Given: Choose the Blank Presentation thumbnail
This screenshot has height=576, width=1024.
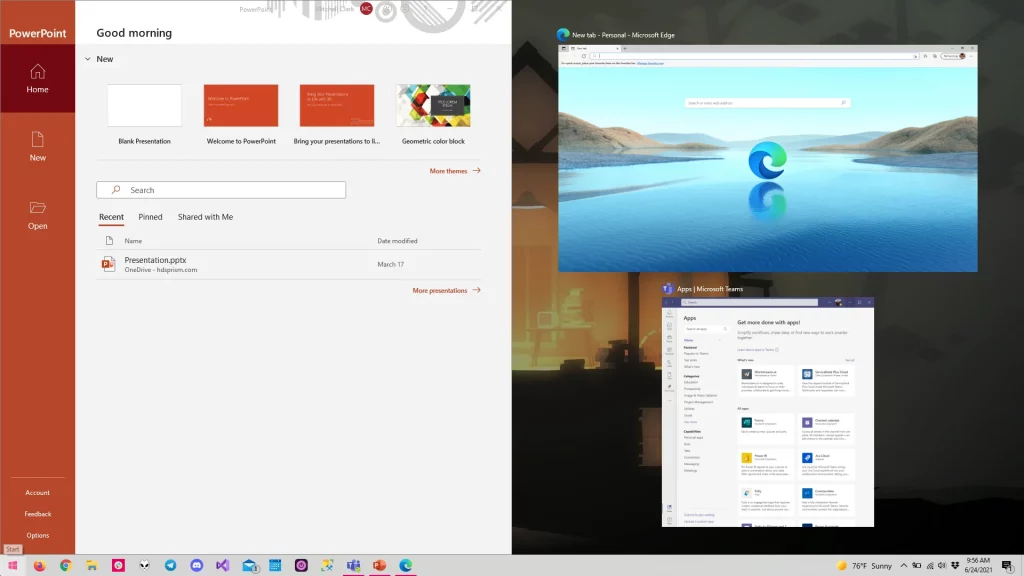Looking at the screenshot, I should [144, 106].
